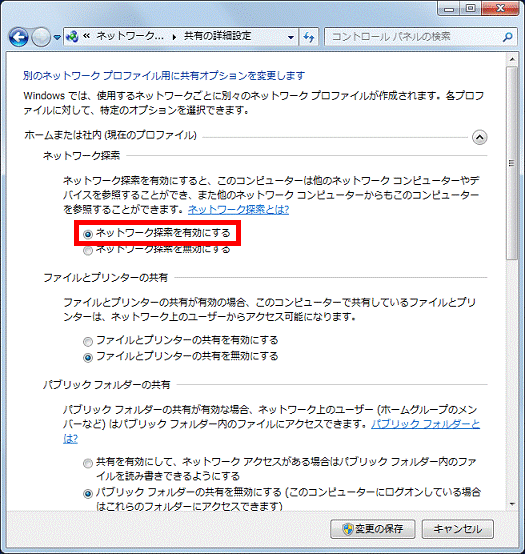Select ネットワーク探索を有効にする radio button
525x554 pixels.
click(x=88, y=234)
